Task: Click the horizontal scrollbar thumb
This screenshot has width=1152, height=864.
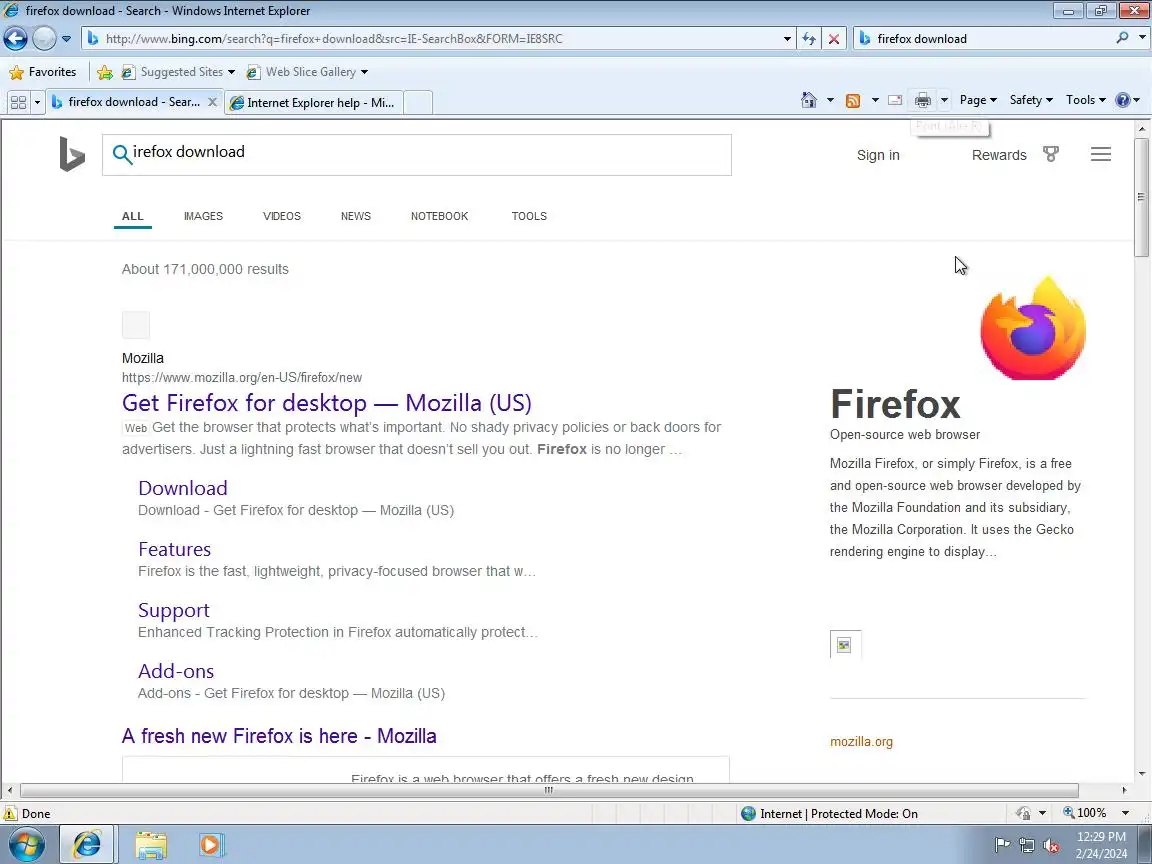Action: 549,790
